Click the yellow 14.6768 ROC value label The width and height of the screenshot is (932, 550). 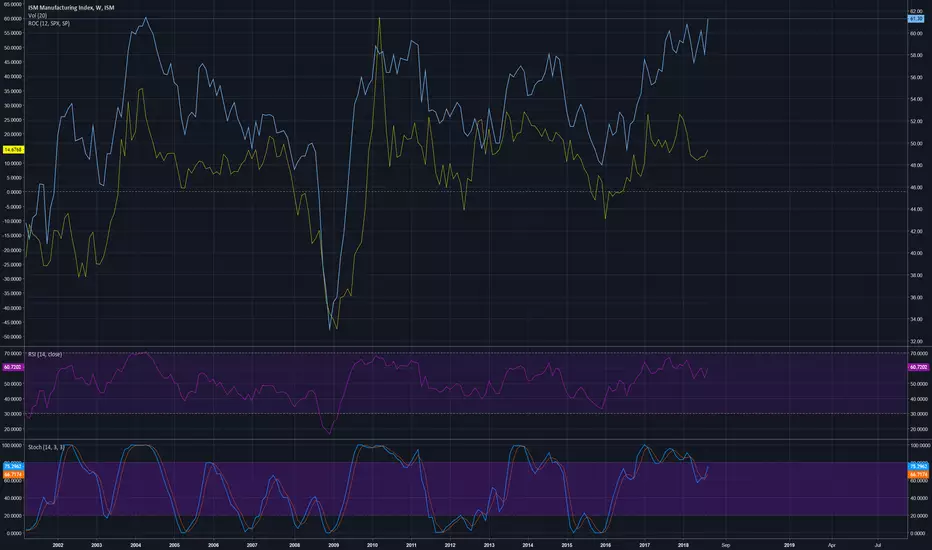tap(12, 149)
